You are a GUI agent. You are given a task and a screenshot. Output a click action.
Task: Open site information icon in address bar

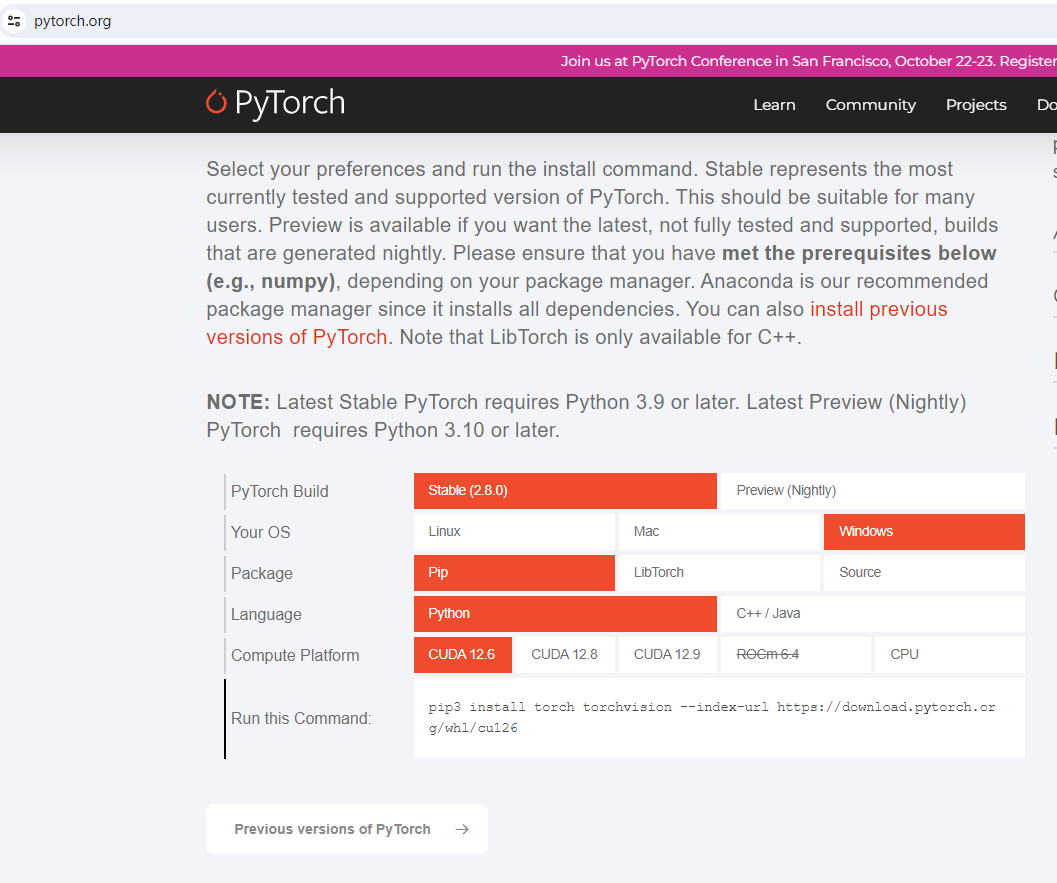click(x=14, y=21)
